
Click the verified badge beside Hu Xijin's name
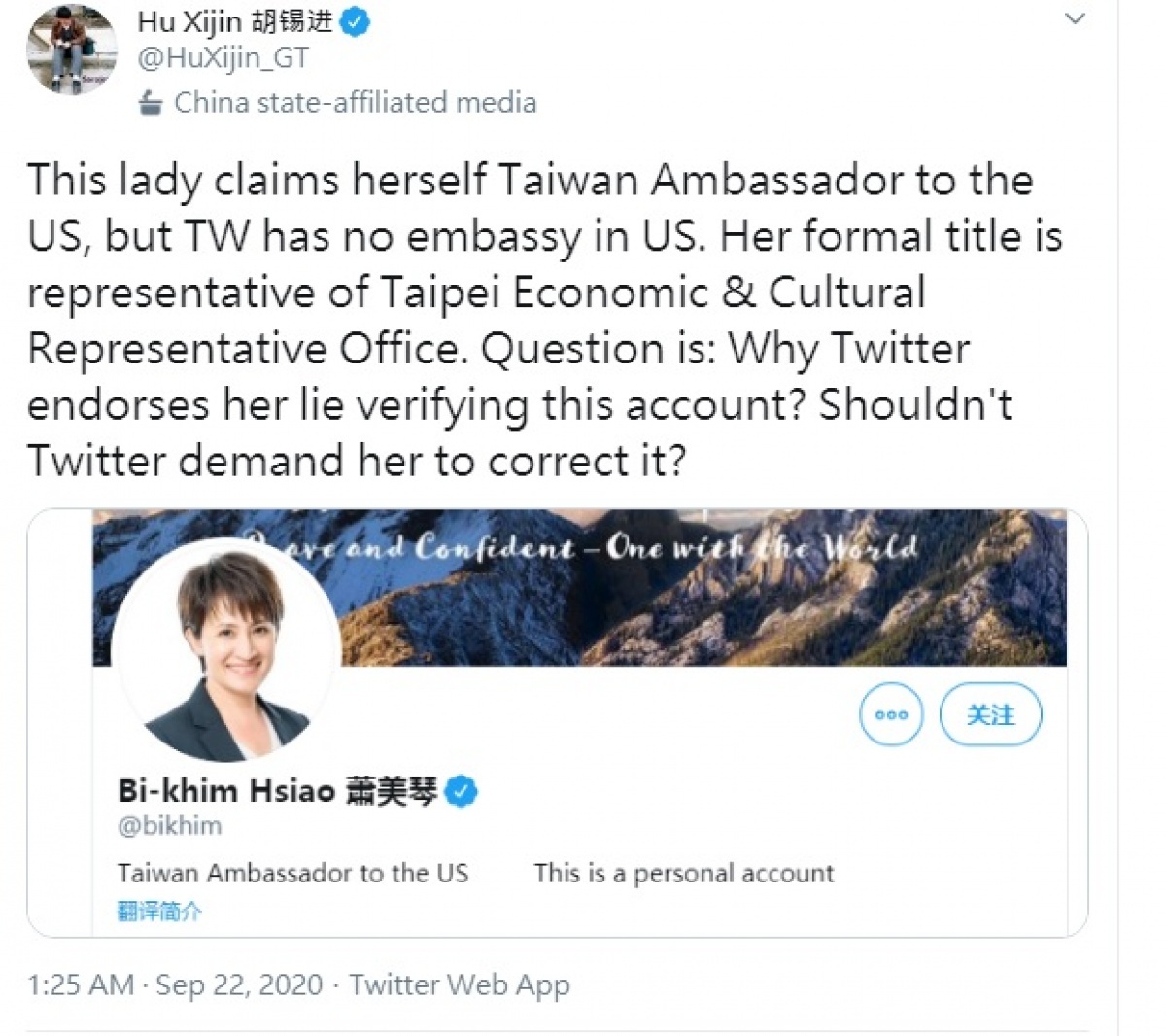[356, 22]
